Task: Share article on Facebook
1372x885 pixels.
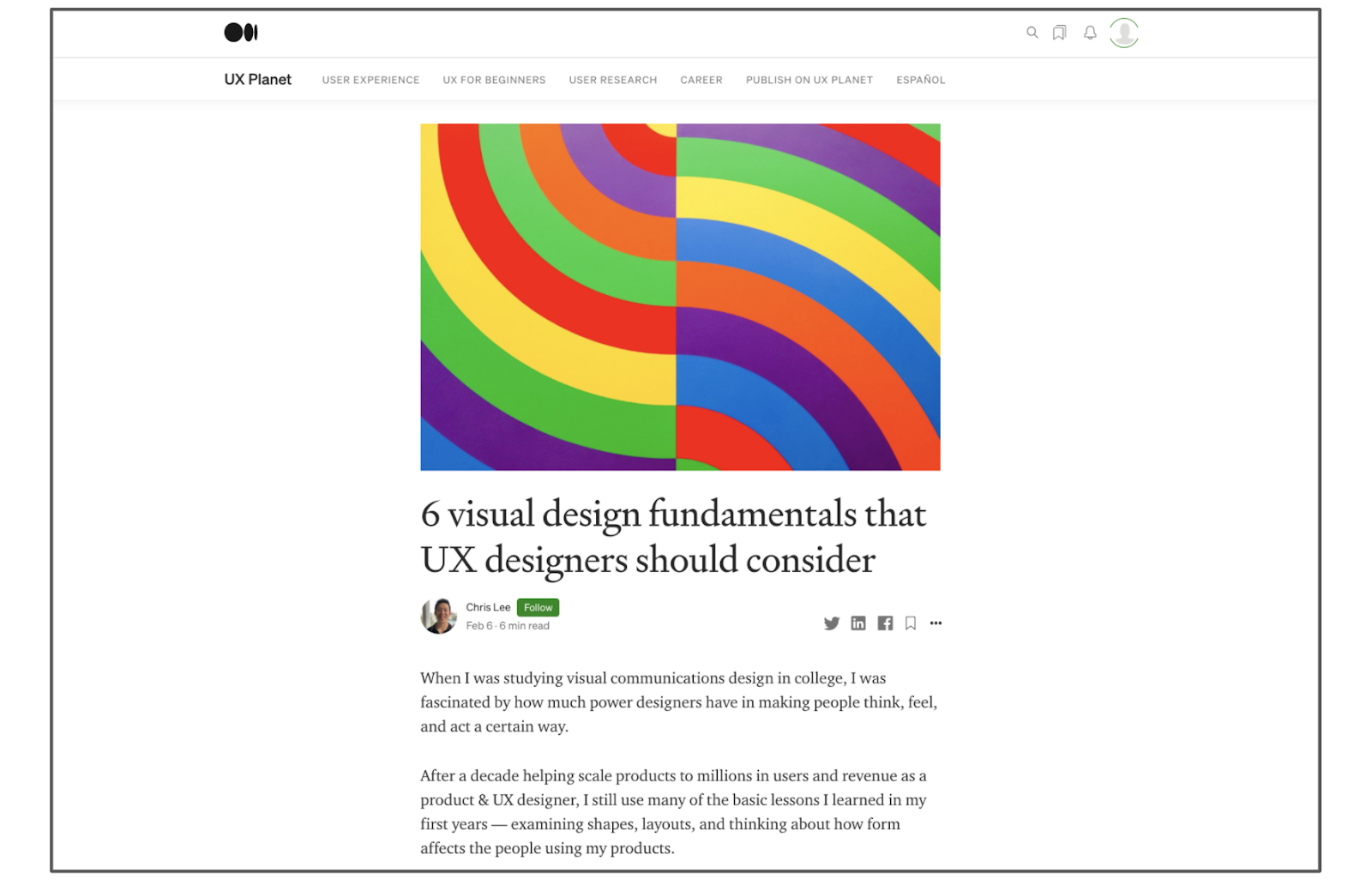Action: (885, 623)
